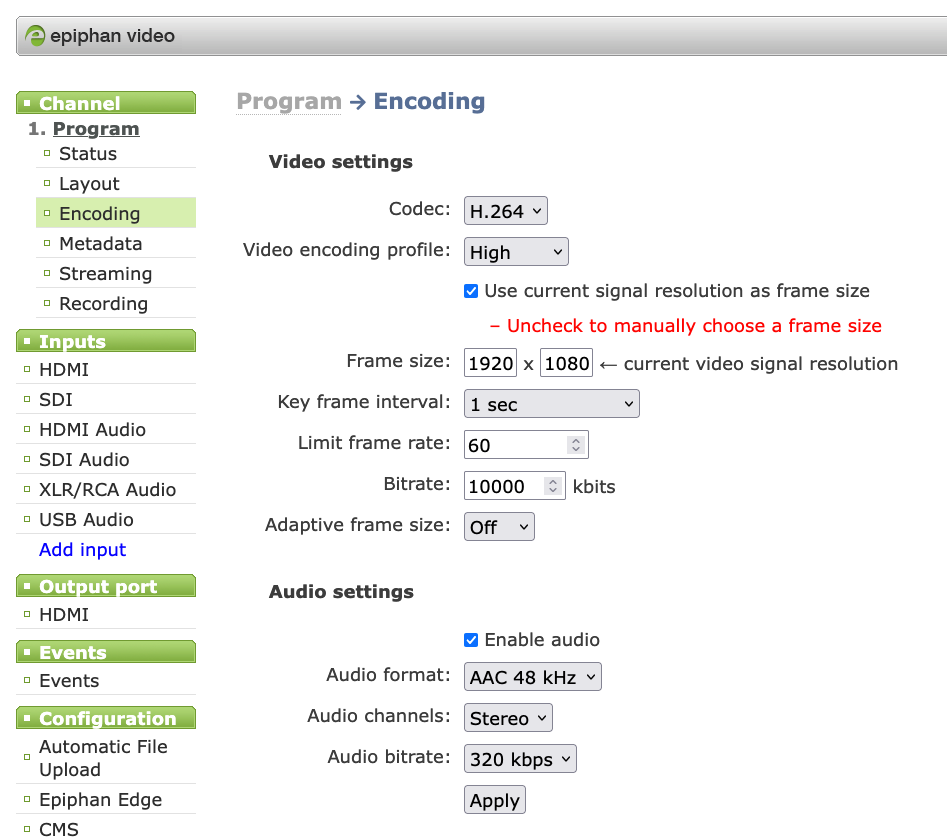The image size is (947, 837).
Task: Click the Inputs section header
Action: point(106,341)
